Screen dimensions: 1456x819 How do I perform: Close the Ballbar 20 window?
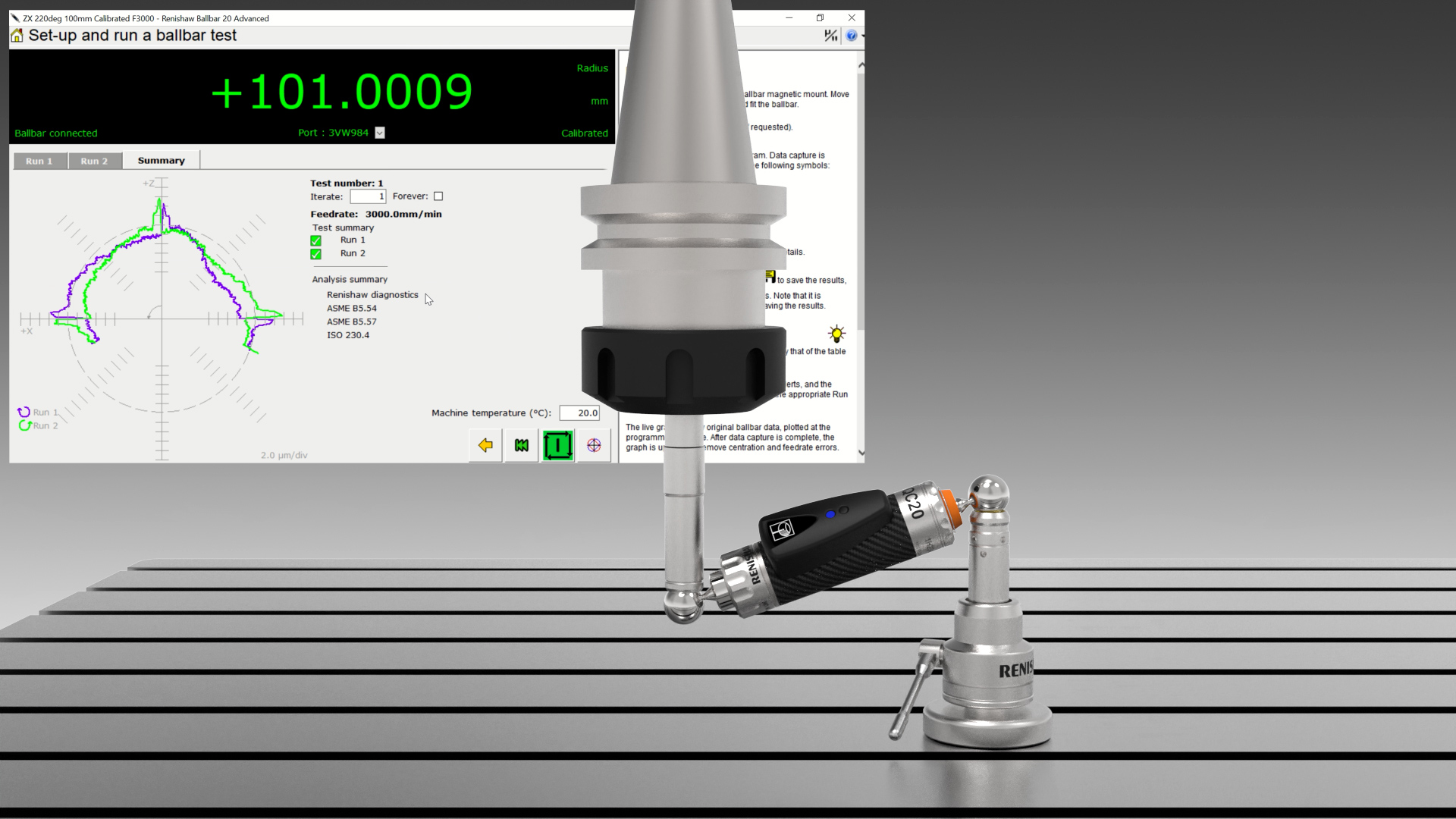[852, 18]
